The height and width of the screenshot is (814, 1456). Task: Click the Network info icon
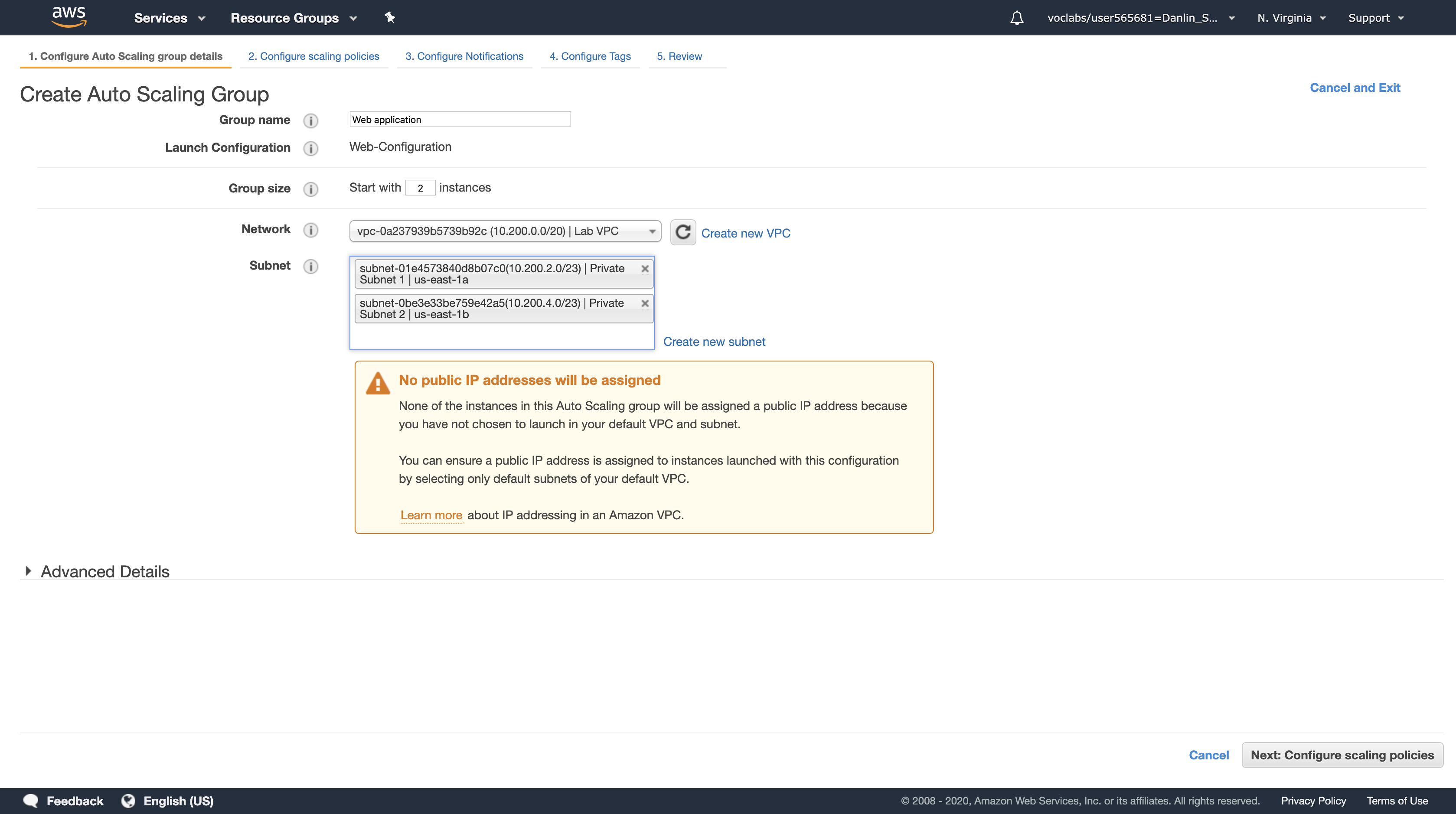pyautogui.click(x=311, y=230)
